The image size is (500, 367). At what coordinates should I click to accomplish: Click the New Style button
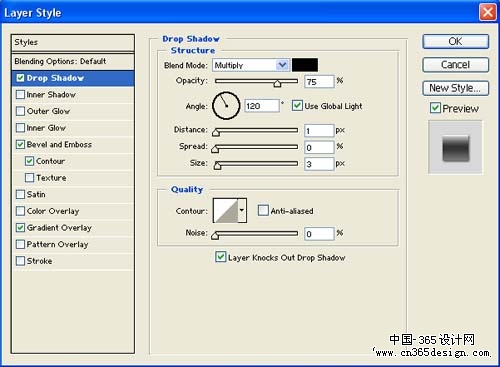point(456,88)
